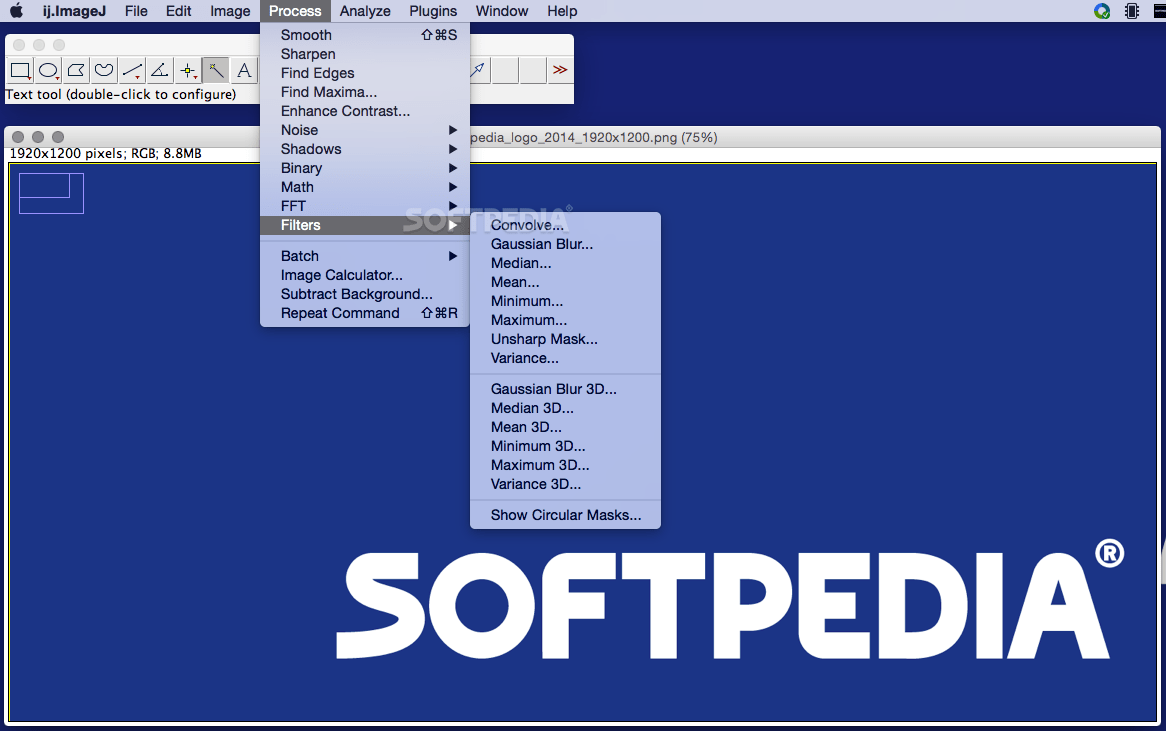This screenshot has height=731, width=1166.
Task: Open Subtract Background dialog
Action: [365, 294]
